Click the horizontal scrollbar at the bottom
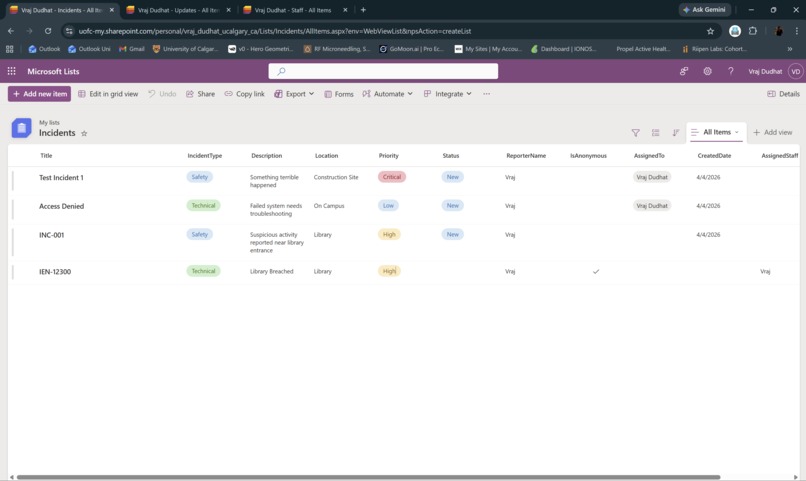This screenshot has width=806, height=481. pos(368,477)
